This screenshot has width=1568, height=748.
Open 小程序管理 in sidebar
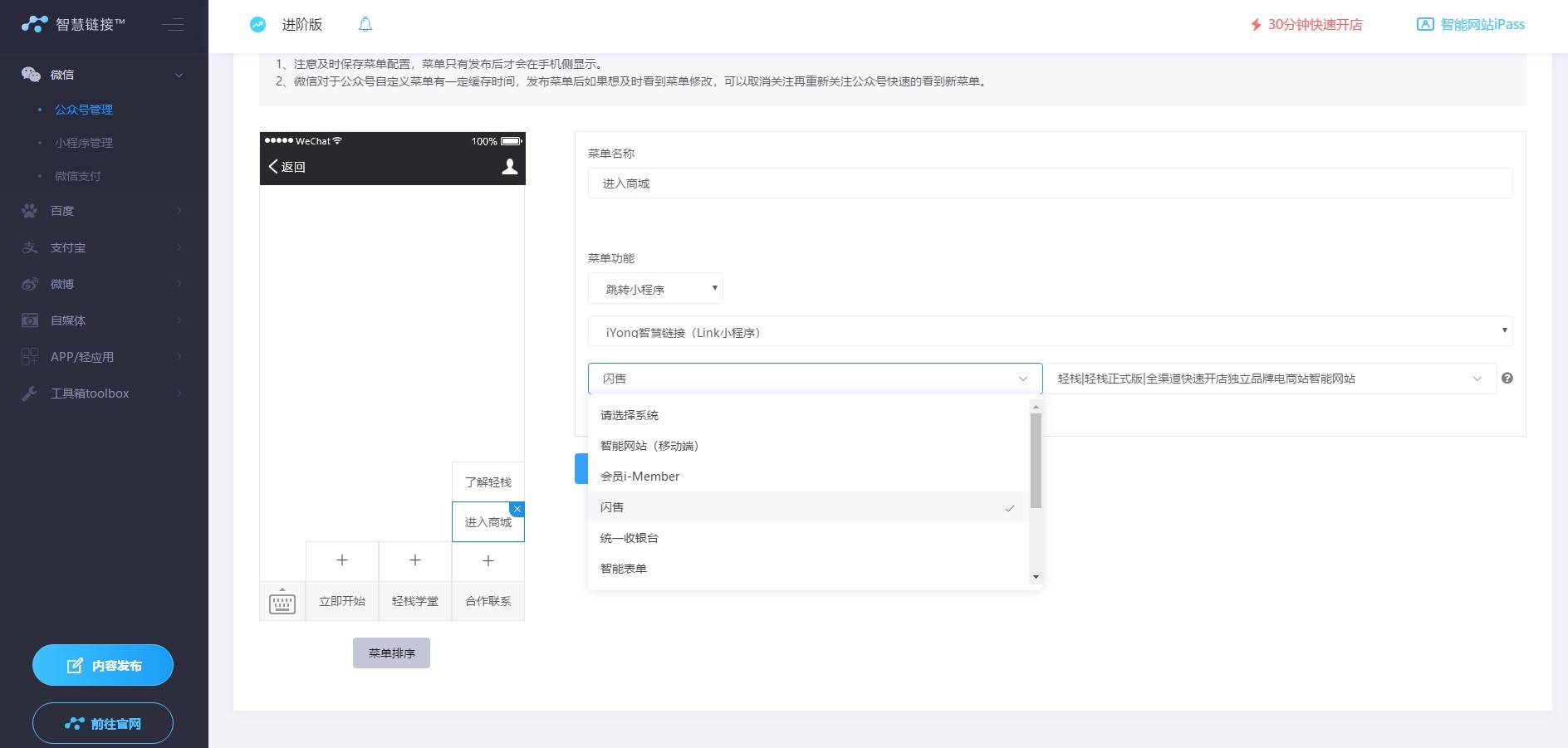click(x=84, y=143)
